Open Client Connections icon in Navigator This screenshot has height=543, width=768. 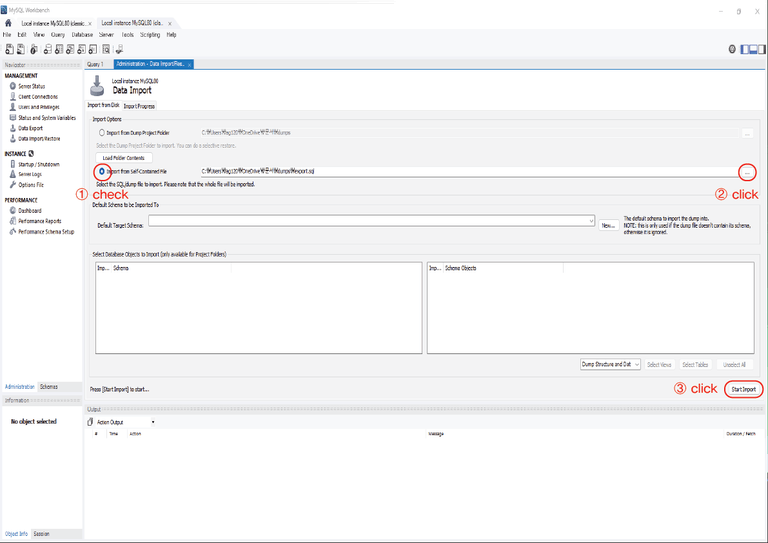click(x=13, y=96)
